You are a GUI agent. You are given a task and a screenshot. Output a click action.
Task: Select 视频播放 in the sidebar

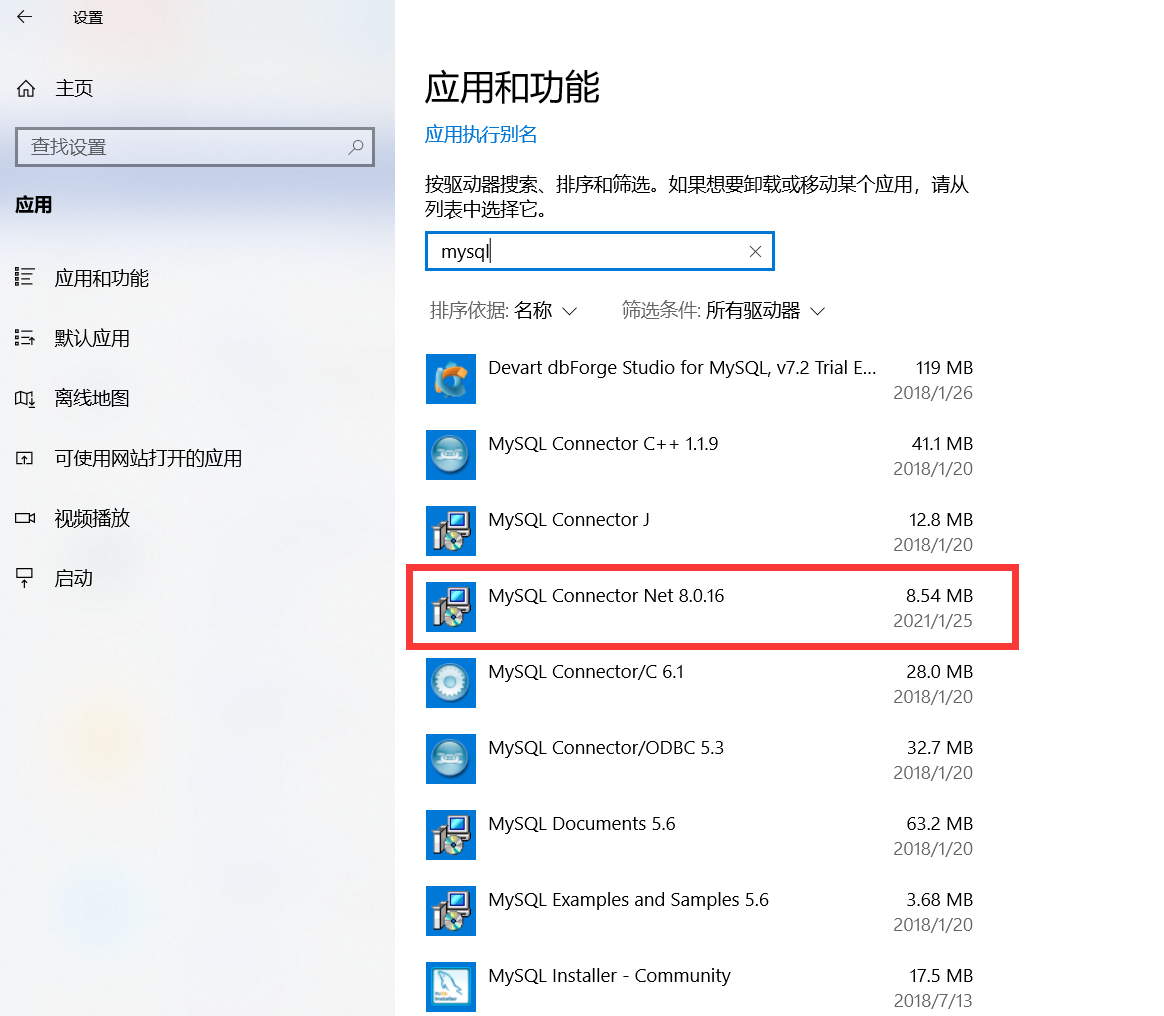tap(92, 518)
